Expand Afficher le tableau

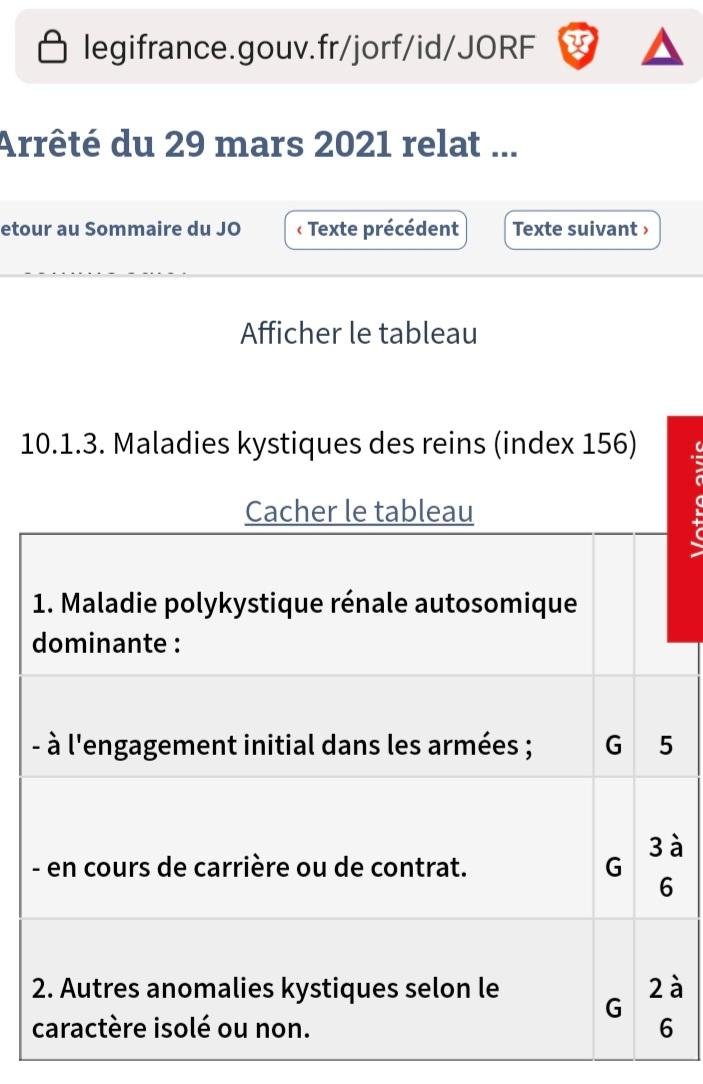tap(359, 333)
